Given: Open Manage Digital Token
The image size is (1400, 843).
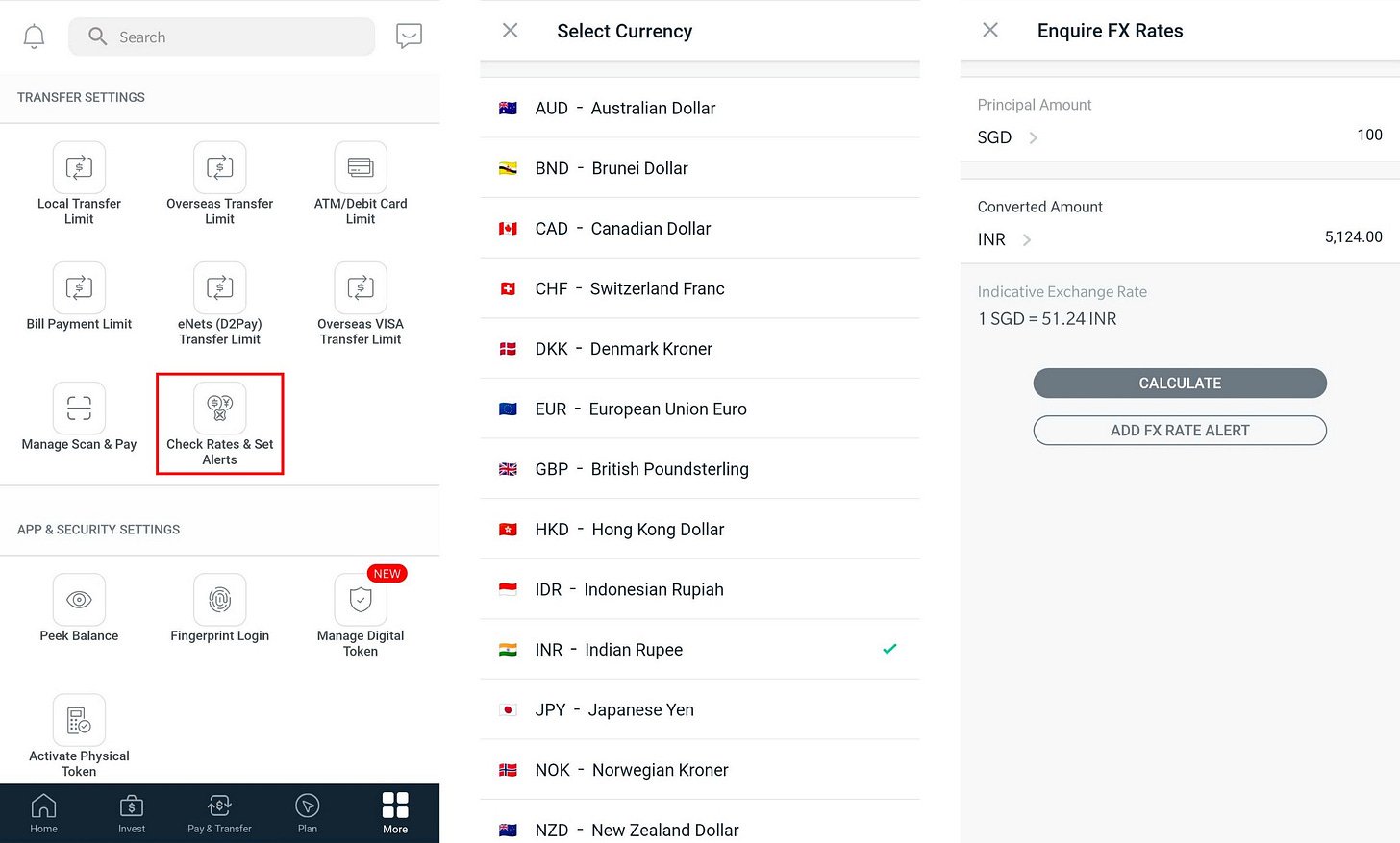Looking at the screenshot, I should (361, 616).
